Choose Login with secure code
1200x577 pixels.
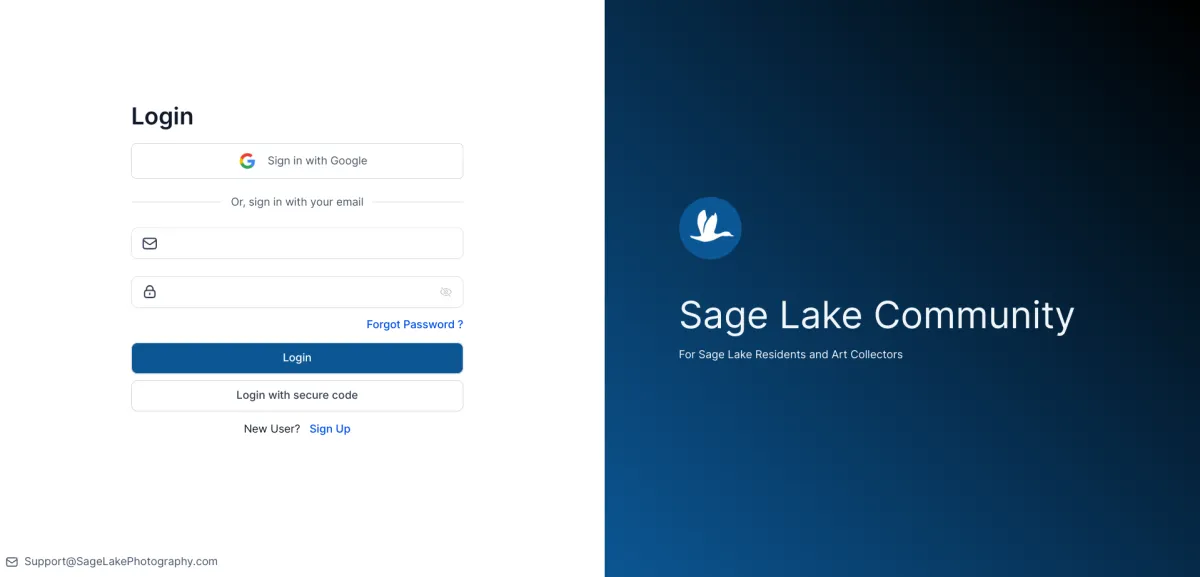297,395
